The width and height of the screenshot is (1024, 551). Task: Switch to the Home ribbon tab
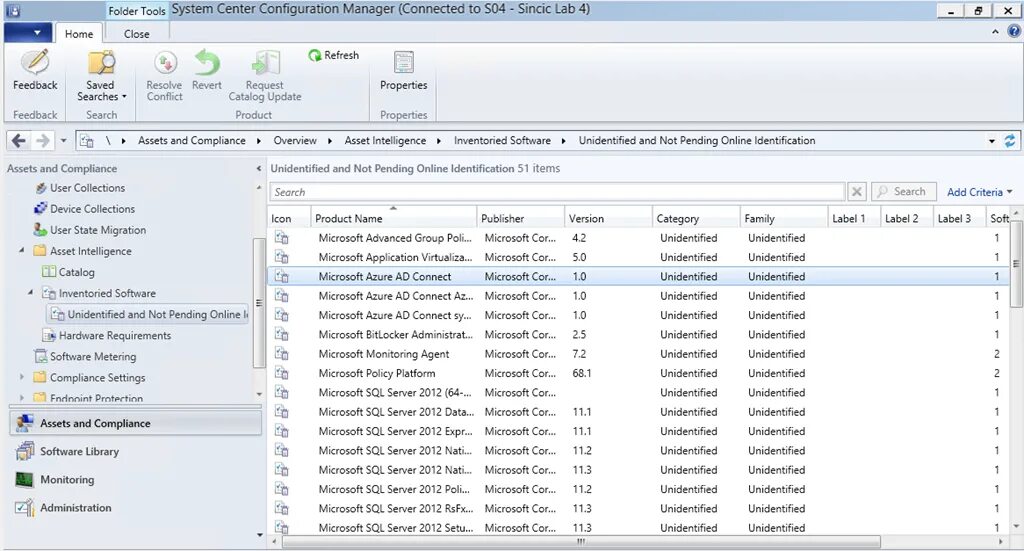coord(79,34)
